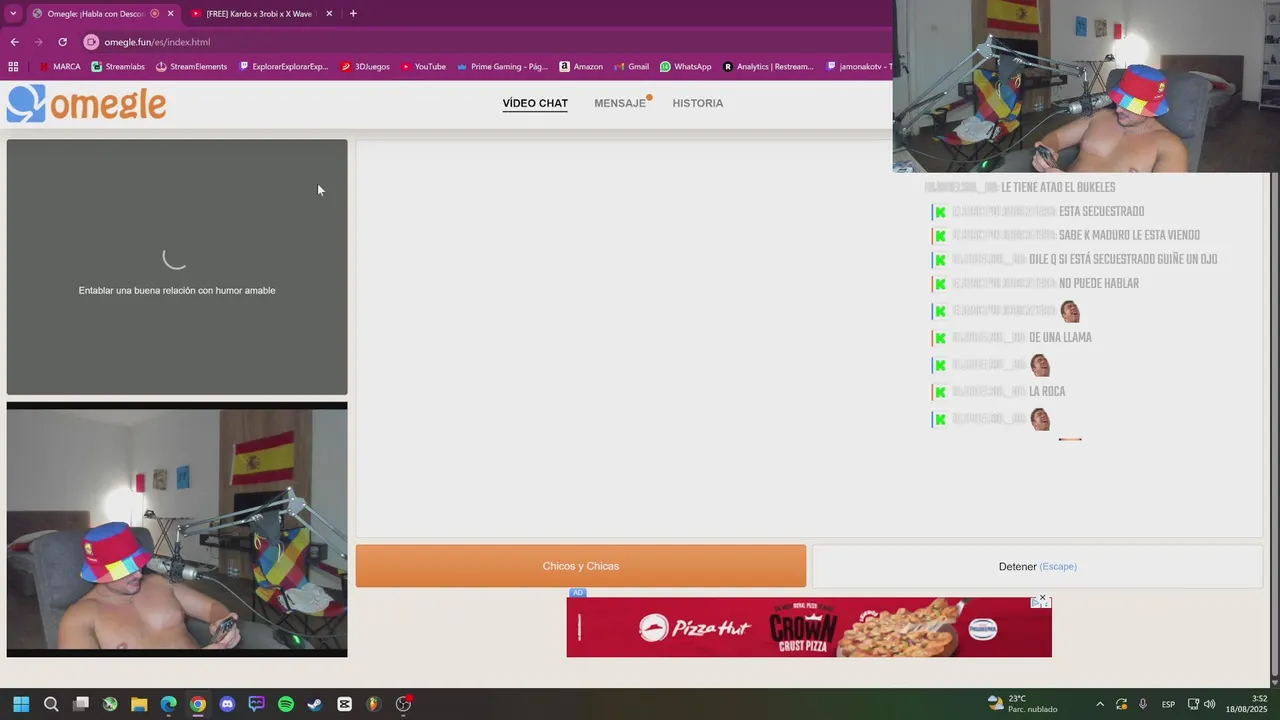Screen dimensions: 1280x720
Task: Click the ESTA SECUESTRADO chat message
Action: point(1101,212)
